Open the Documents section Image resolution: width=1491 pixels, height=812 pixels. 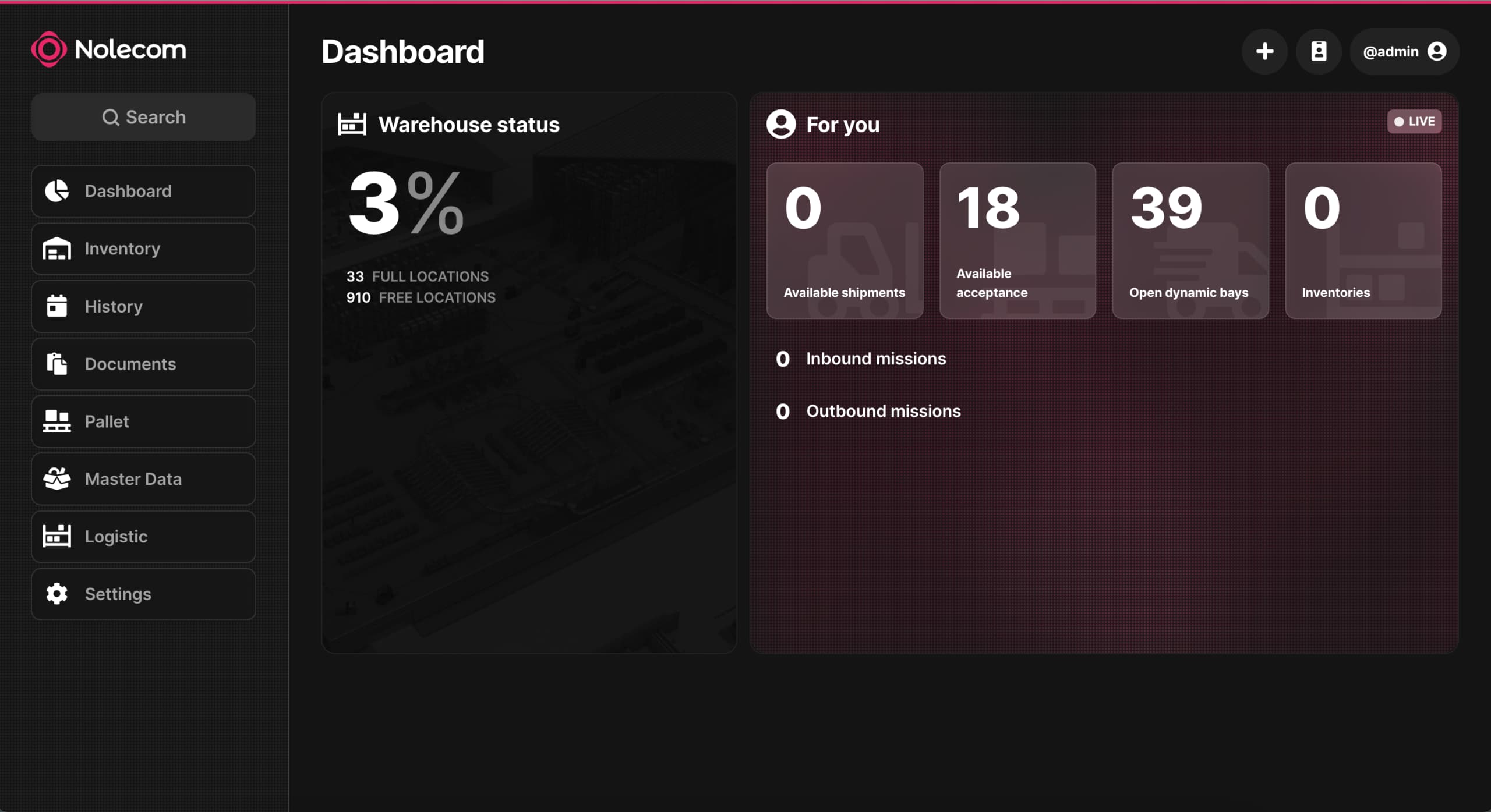tap(143, 364)
